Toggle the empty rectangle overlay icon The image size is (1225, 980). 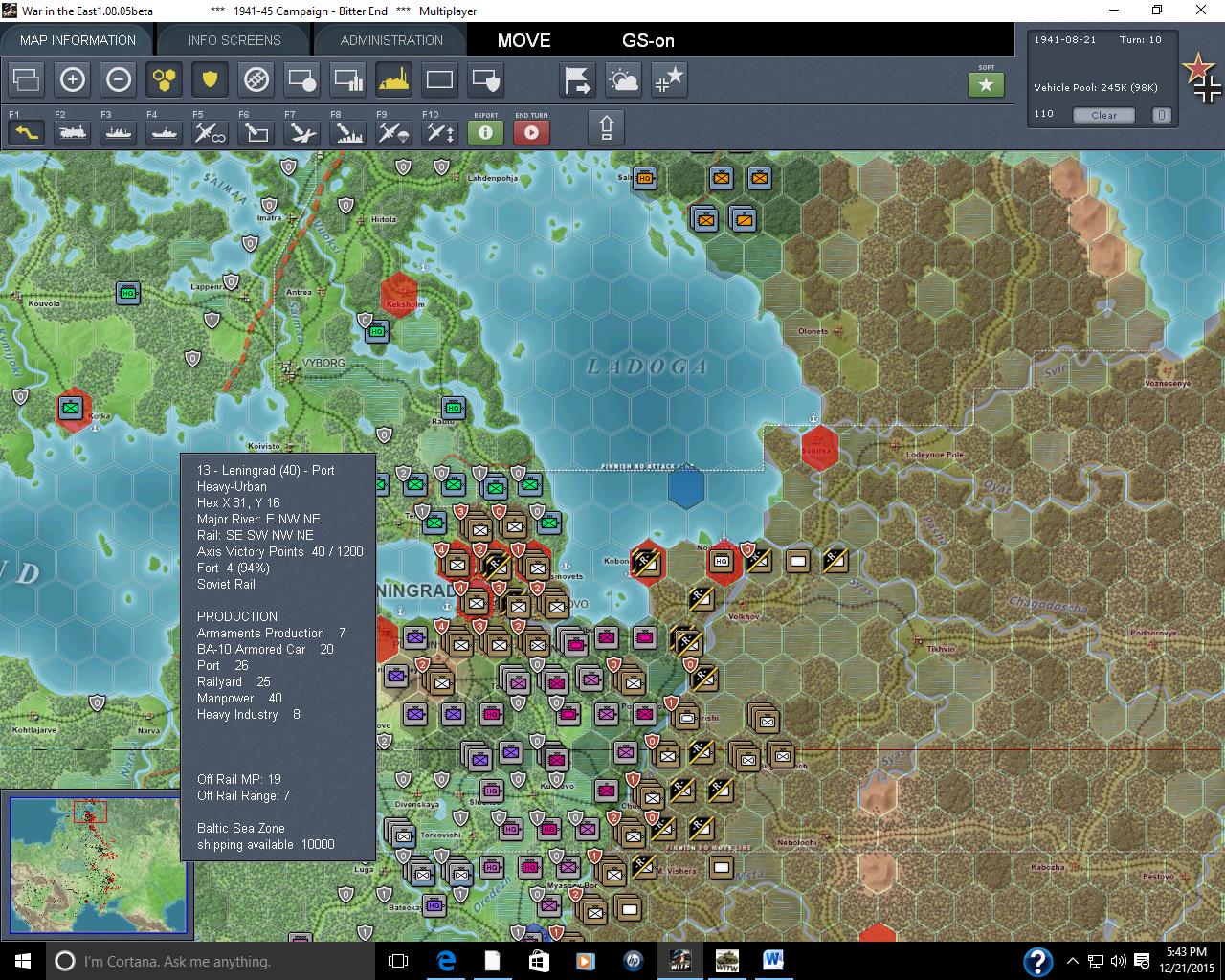pos(439,79)
